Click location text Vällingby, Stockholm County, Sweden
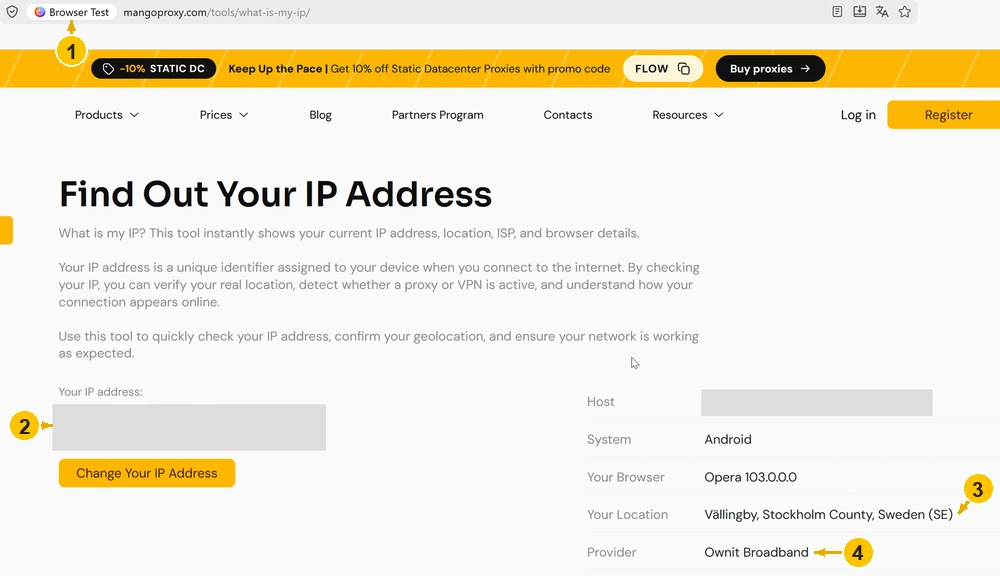Image resolution: width=1000 pixels, height=576 pixels. pyautogui.click(x=828, y=514)
